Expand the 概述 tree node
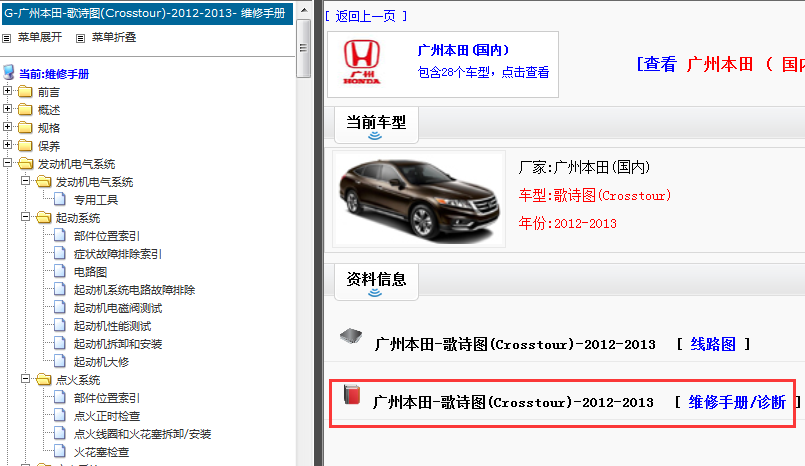805x466 pixels. [7, 109]
